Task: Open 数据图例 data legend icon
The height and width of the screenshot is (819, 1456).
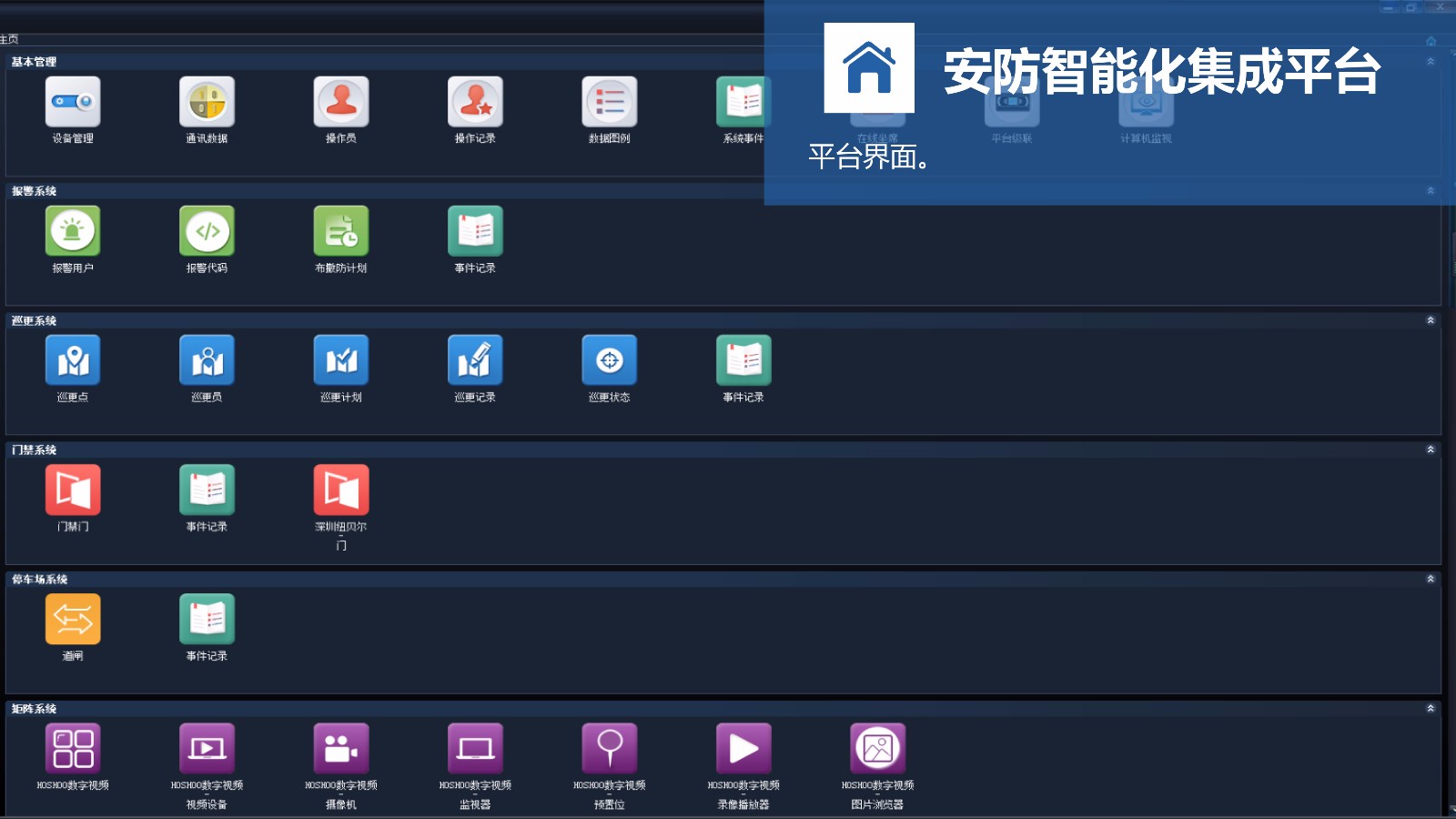Action: click(x=610, y=102)
